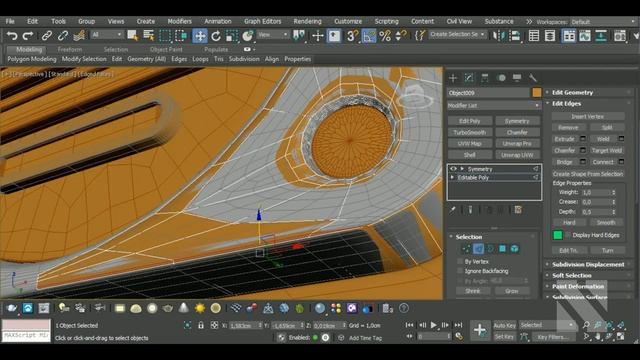Click the Redo arrow icon
640x360 pixels.
pos(28,36)
